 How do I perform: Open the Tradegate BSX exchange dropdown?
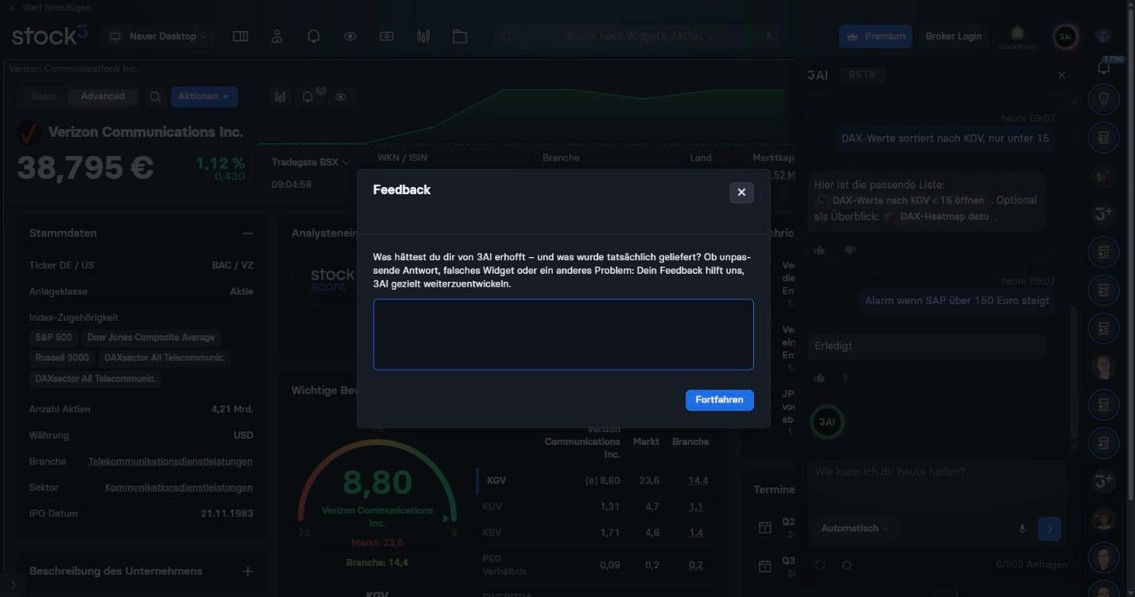coord(311,162)
